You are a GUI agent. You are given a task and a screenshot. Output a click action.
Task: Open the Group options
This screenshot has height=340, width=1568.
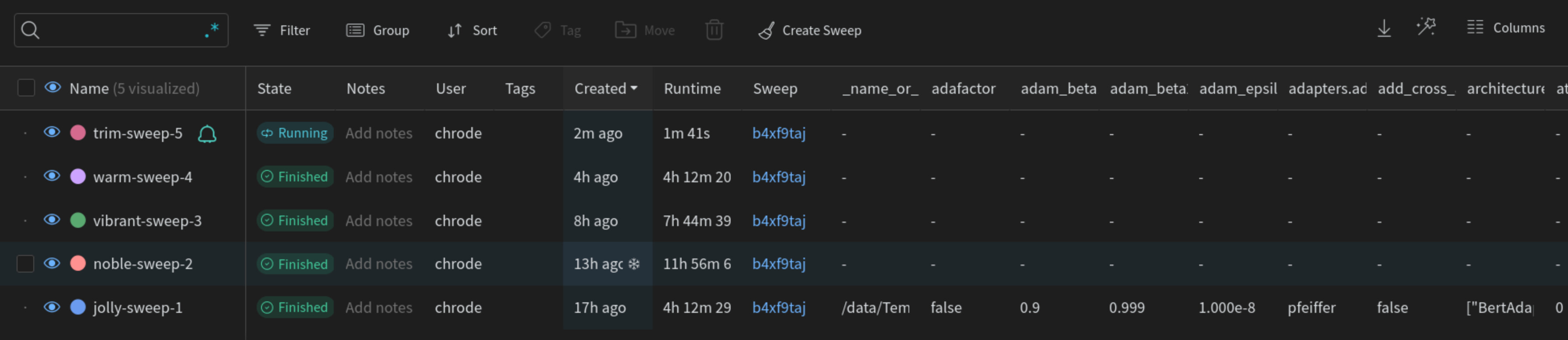[x=378, y=31]
